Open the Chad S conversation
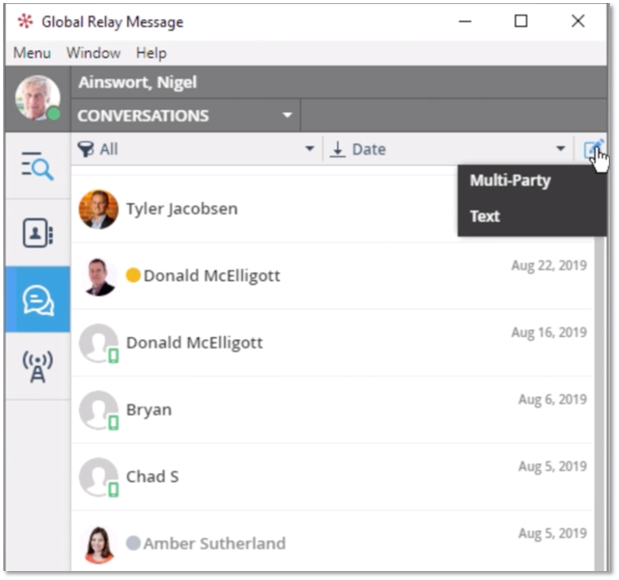The image size is (619, 580). coord(332,477)
